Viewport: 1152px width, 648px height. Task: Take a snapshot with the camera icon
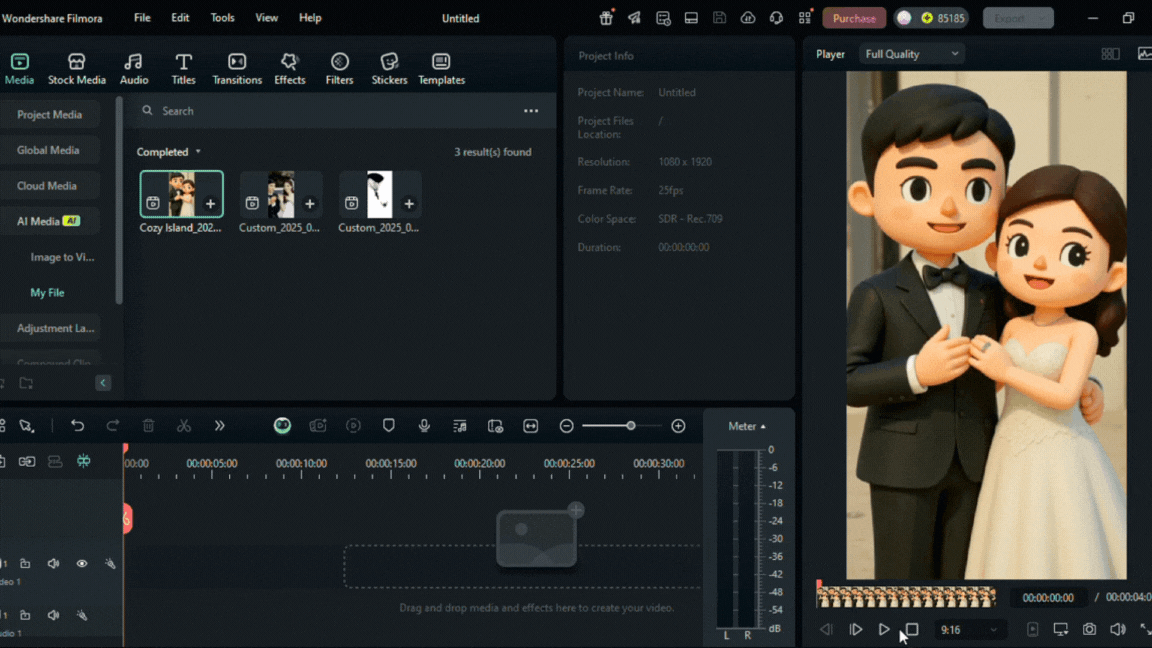1089,630
